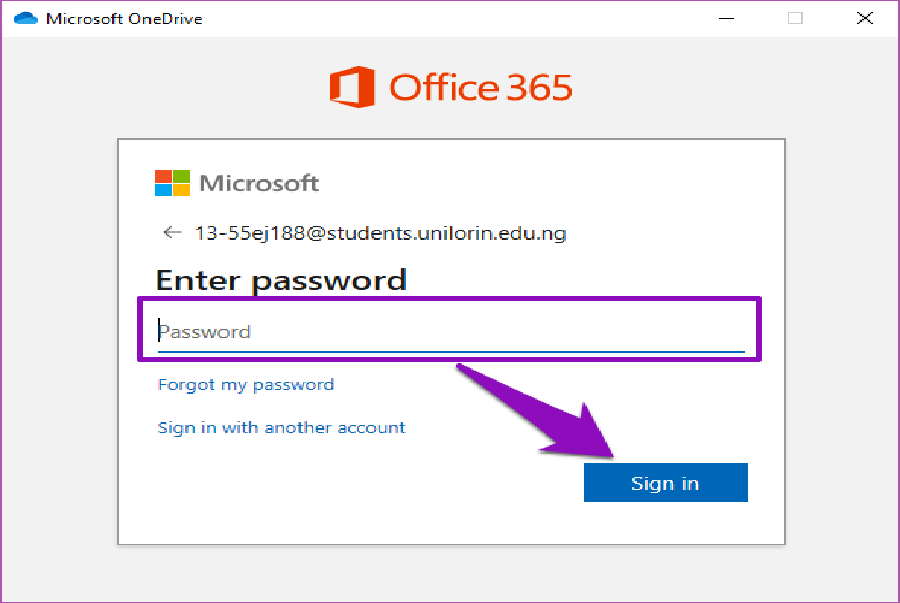
Task: Focus the Password input field
Action: 450,332
